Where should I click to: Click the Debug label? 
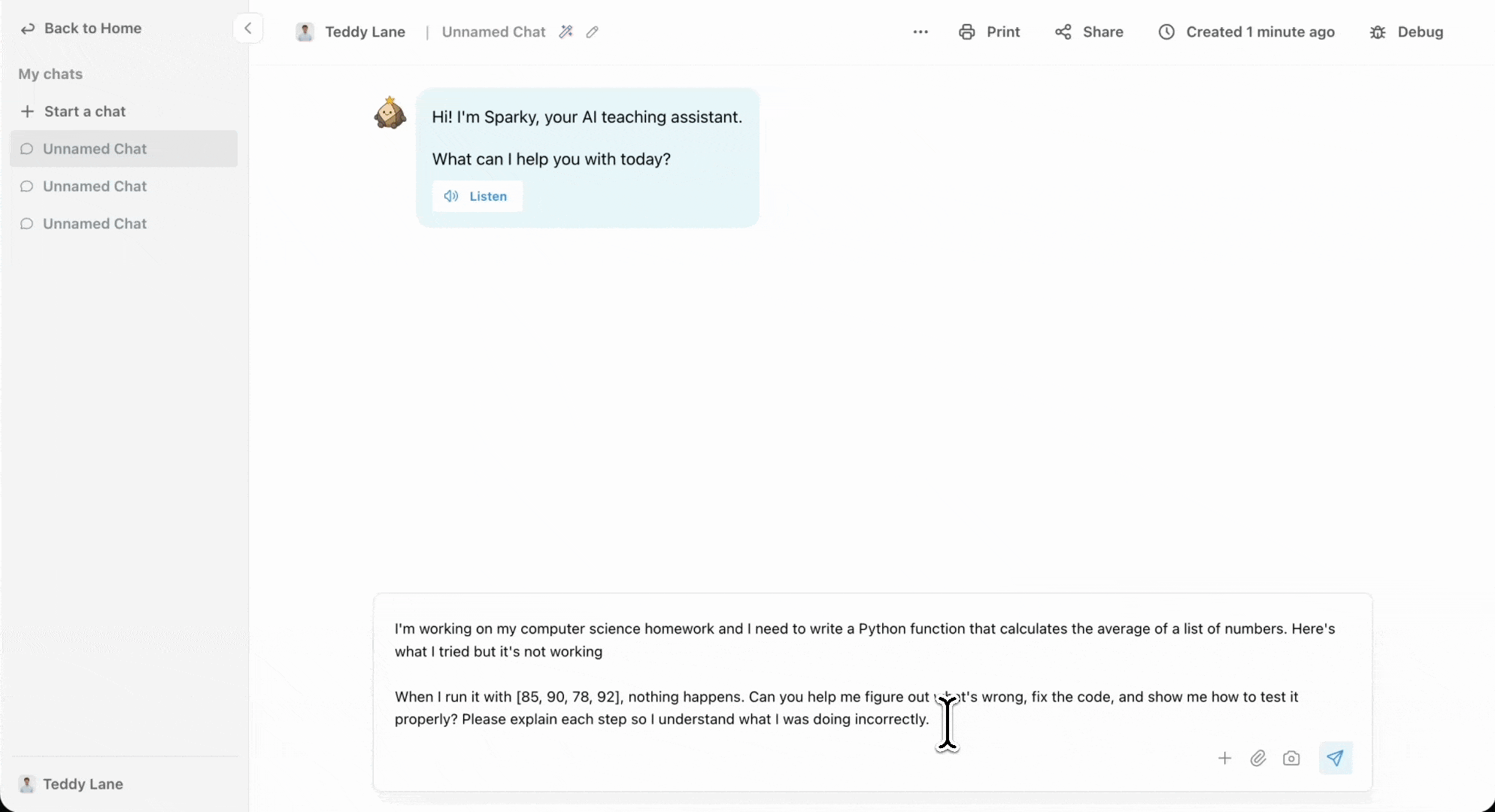click(1420, 32)
